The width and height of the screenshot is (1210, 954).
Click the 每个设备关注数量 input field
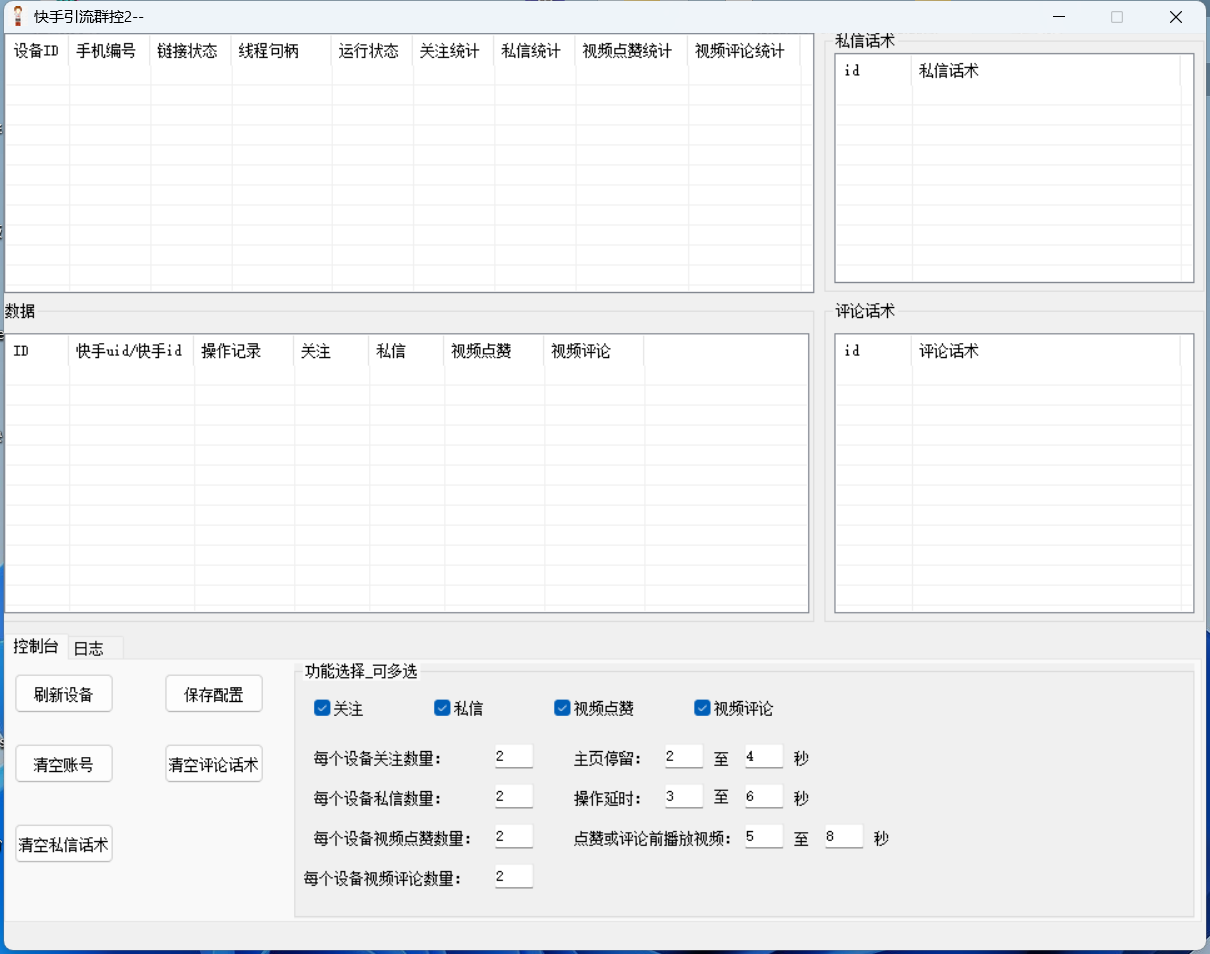pos(513,756)
